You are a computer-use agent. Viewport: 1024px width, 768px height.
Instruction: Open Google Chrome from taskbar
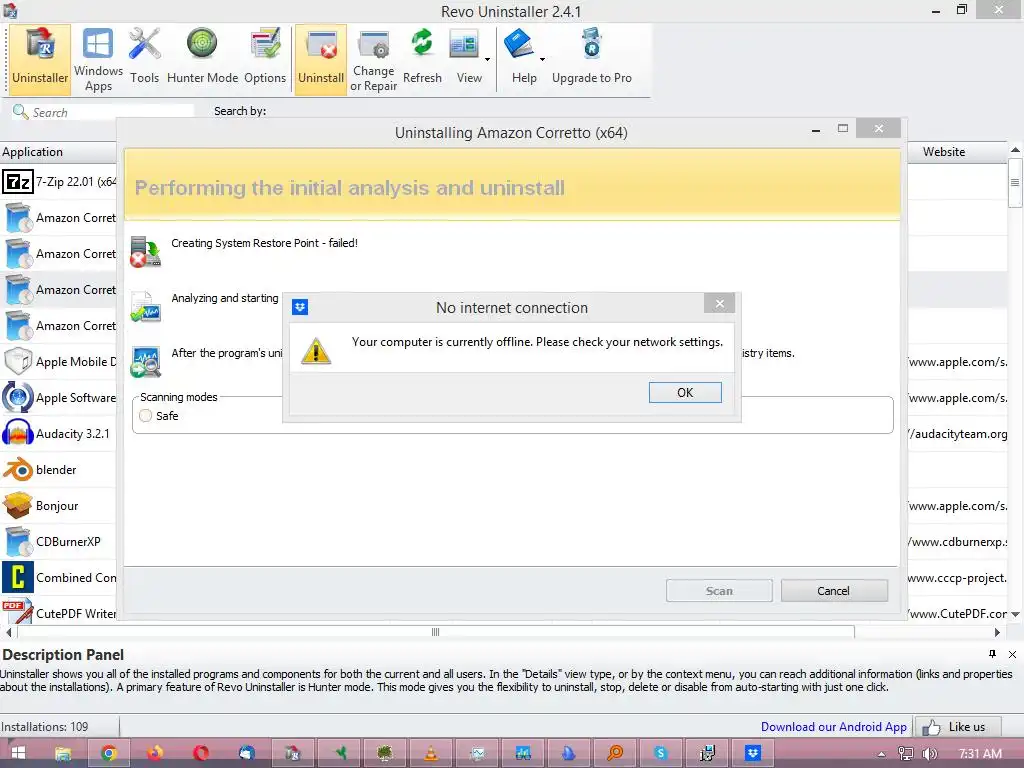(108, 753)
